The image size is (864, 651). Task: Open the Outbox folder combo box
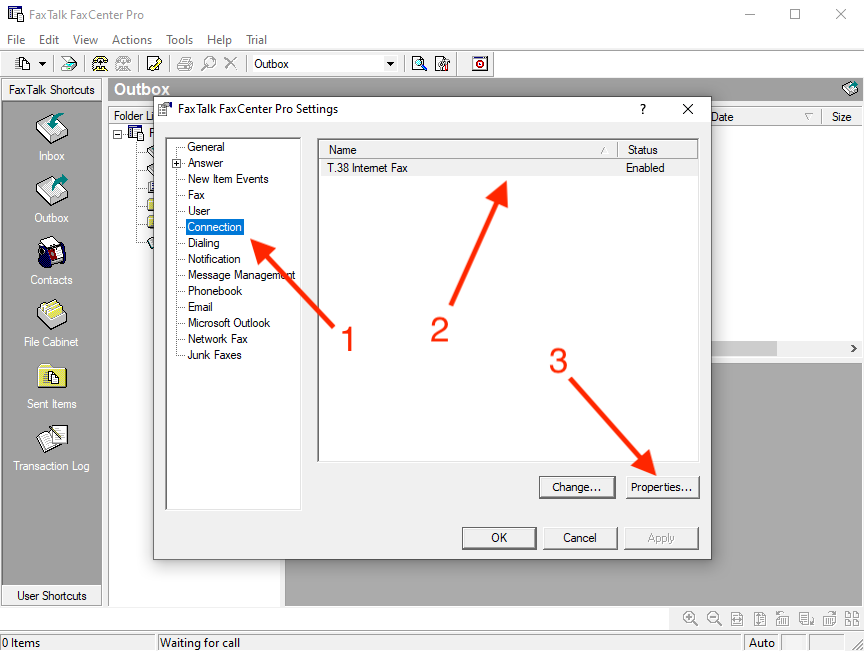click(x=325, y=64)
